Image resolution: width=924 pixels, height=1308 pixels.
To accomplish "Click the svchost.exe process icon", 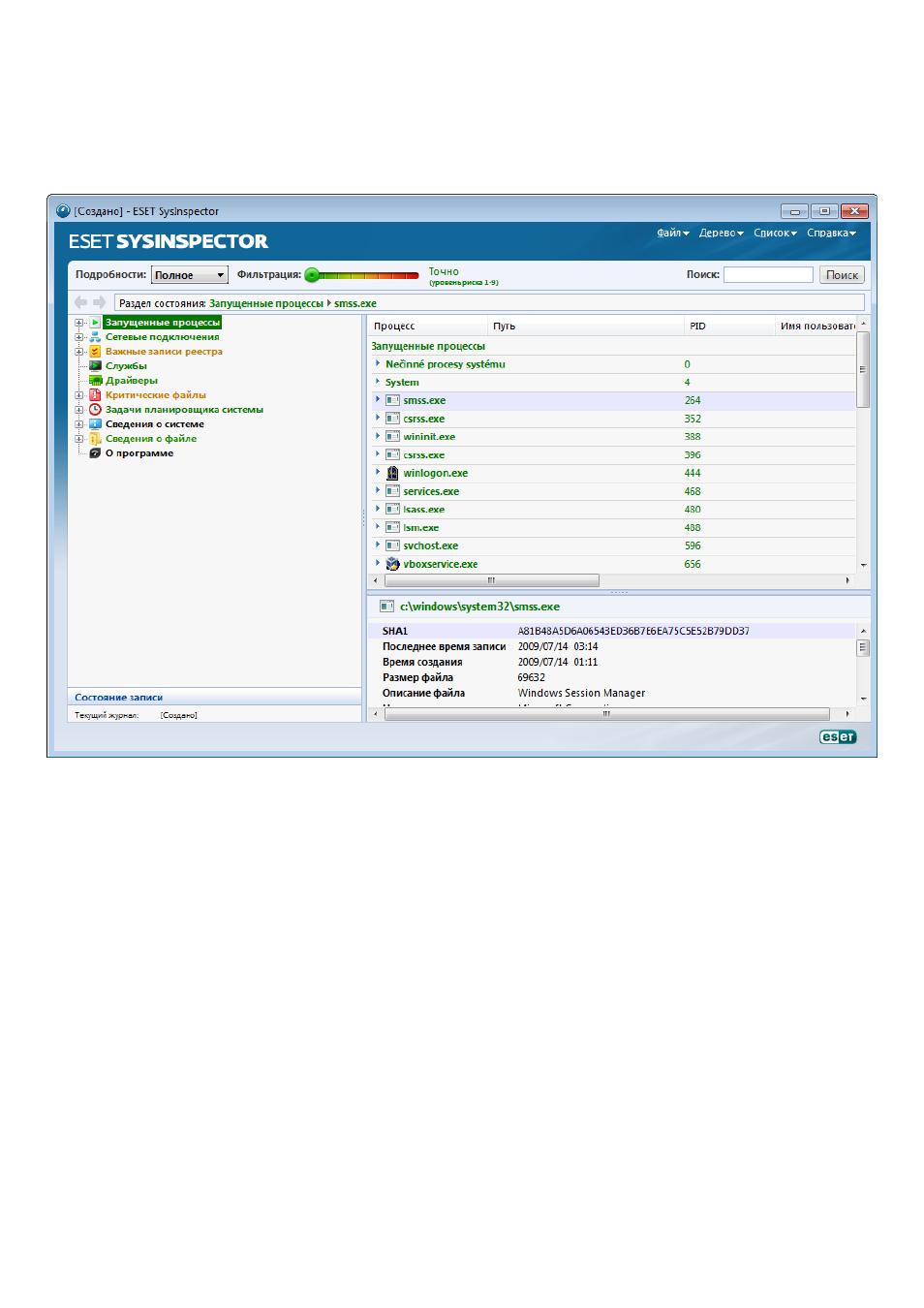I will click(x=392, y=545).
